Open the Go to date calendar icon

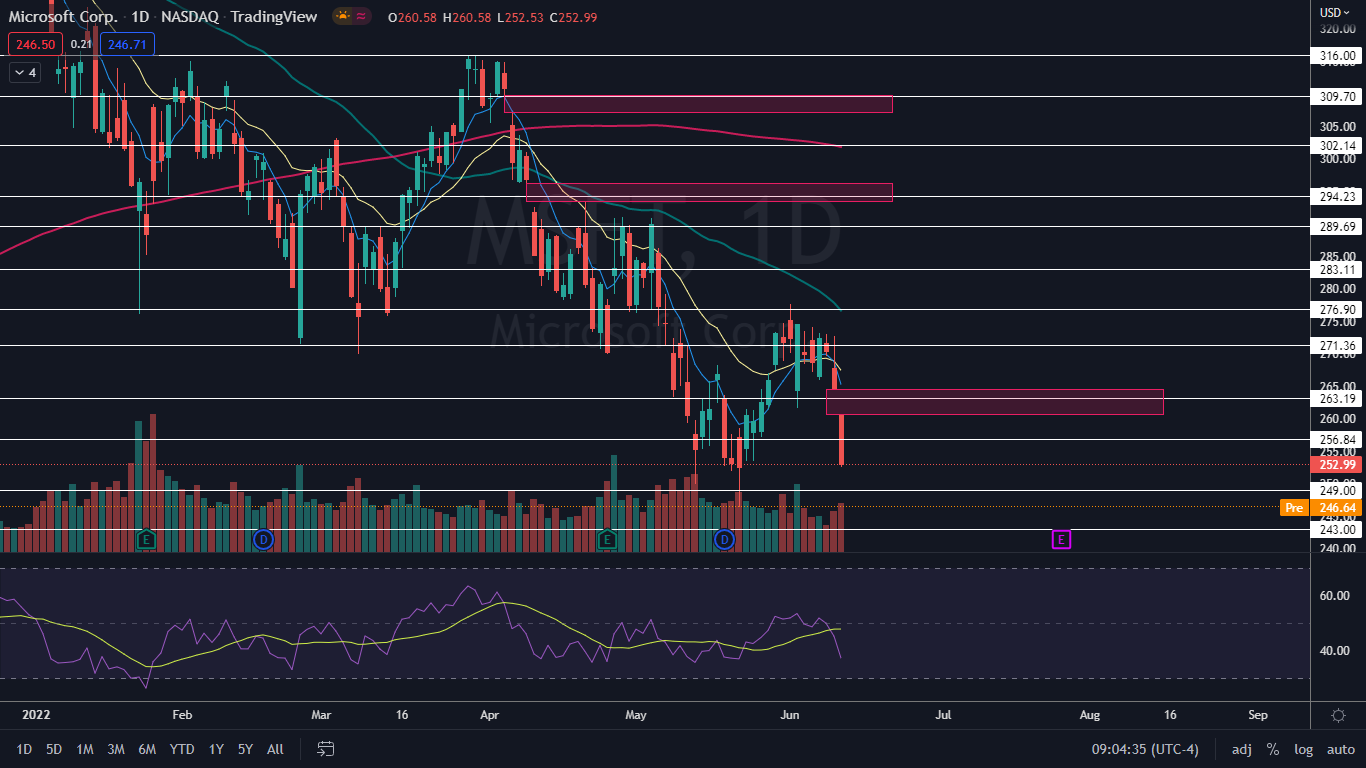[x=325, y=749]
